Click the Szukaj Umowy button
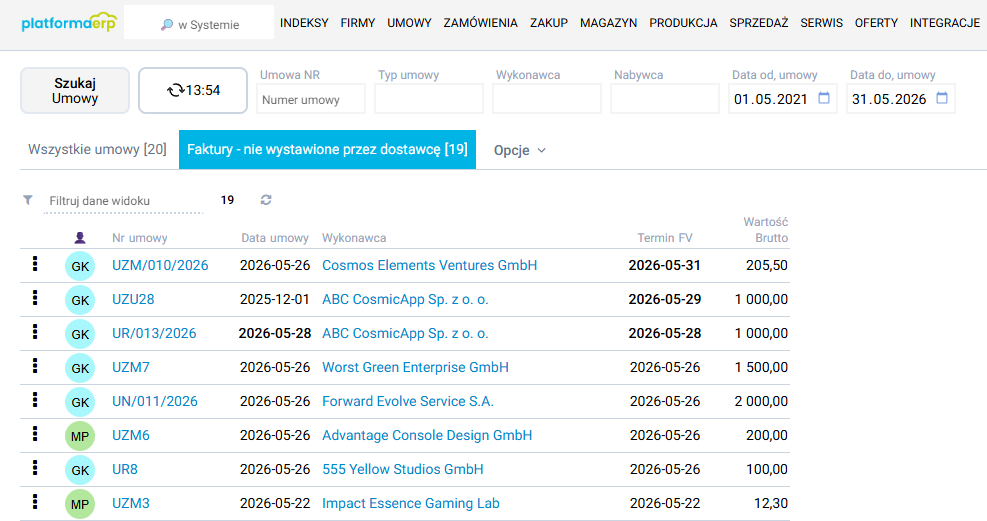Screen dimensions: 987x521 click(75, 91)
